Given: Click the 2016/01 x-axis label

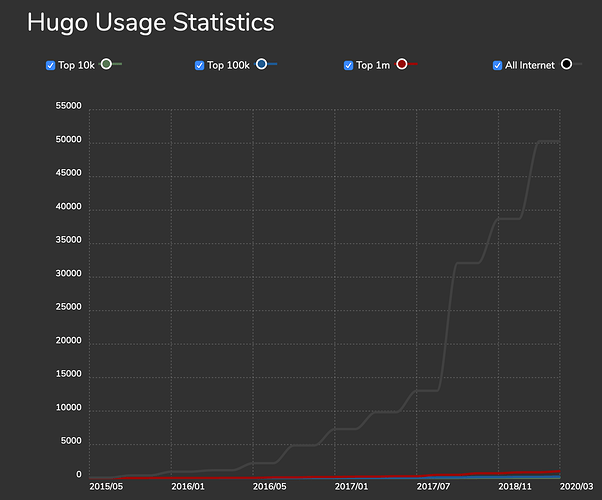Looking at the screenshot, I should tap(188, 487).
